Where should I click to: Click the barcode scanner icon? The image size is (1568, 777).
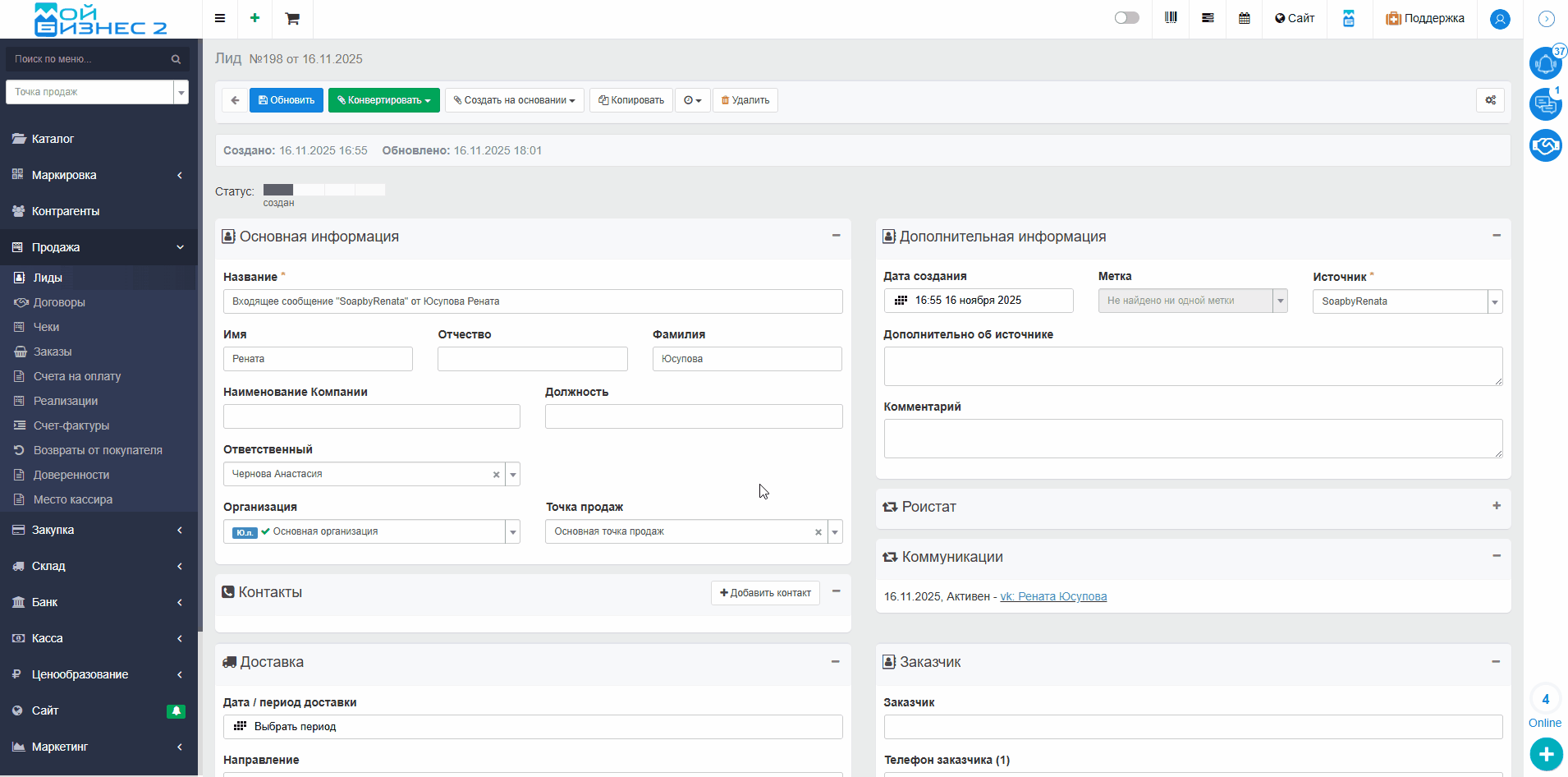pos(1171,18)
